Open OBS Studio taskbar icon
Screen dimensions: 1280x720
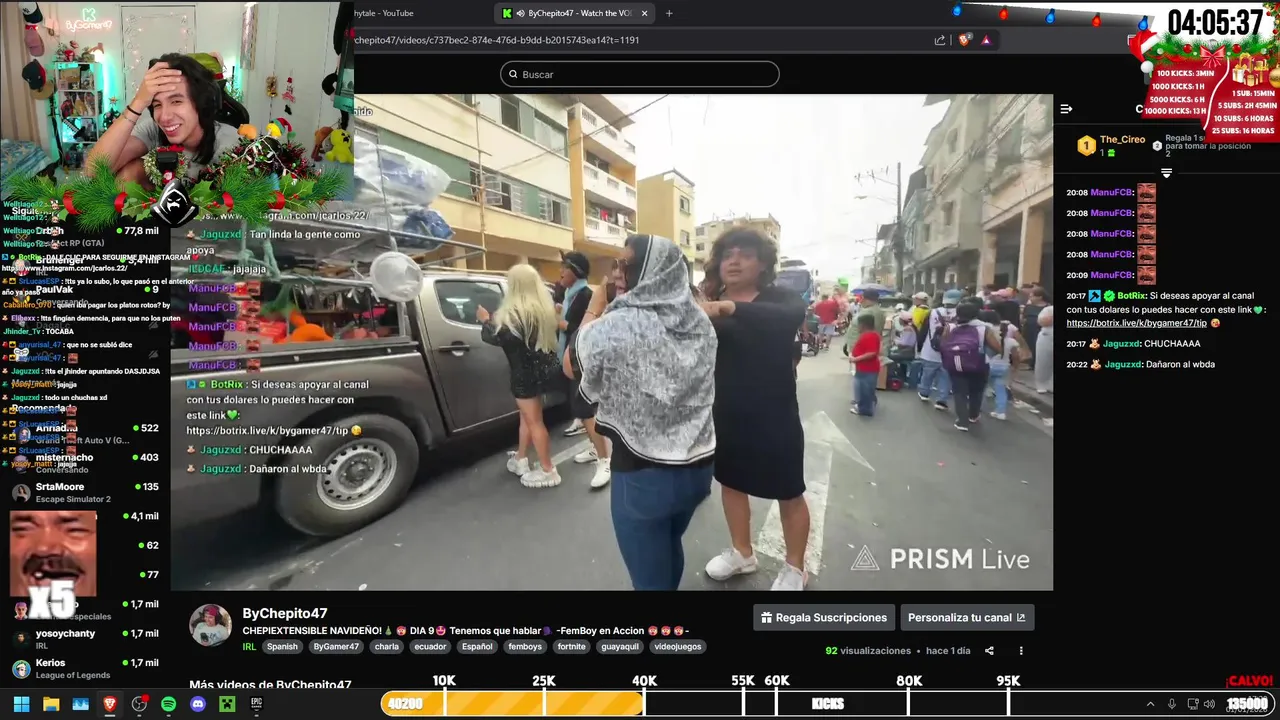pos(139,704)
